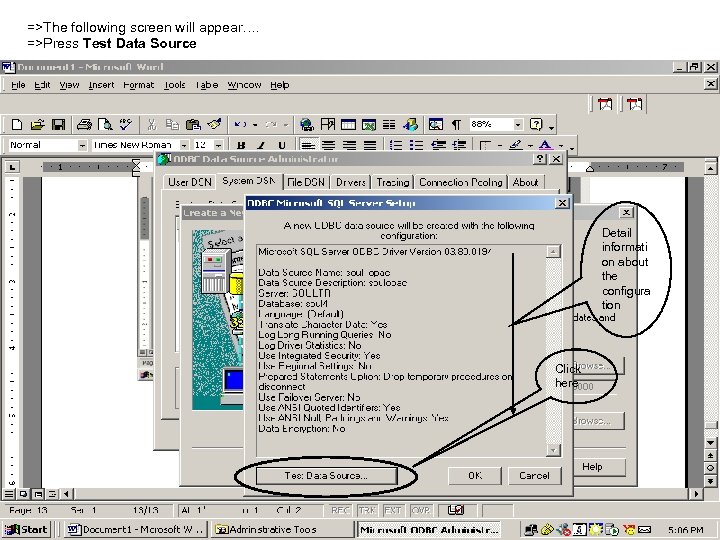Switch to the Connection Pooling tab
The width and height of the screenshot is (720, 540).
tap(461, 182)
